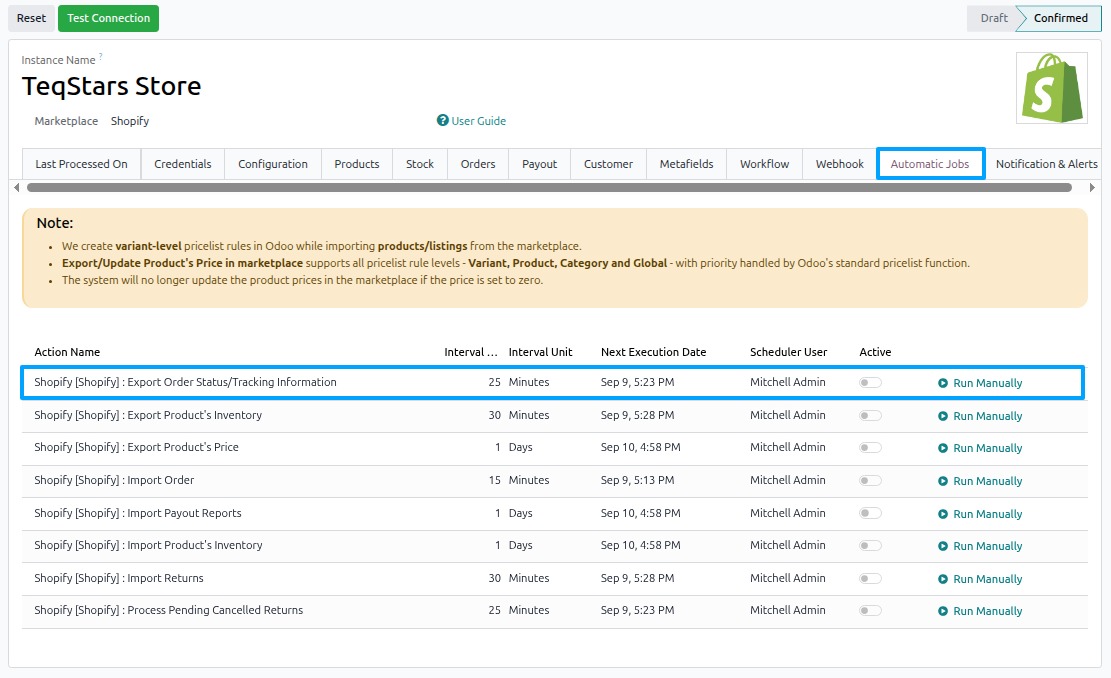This screenshot has height=678, width=1111.
Task: Select the Metafields tab
Action: pos(687,164)
